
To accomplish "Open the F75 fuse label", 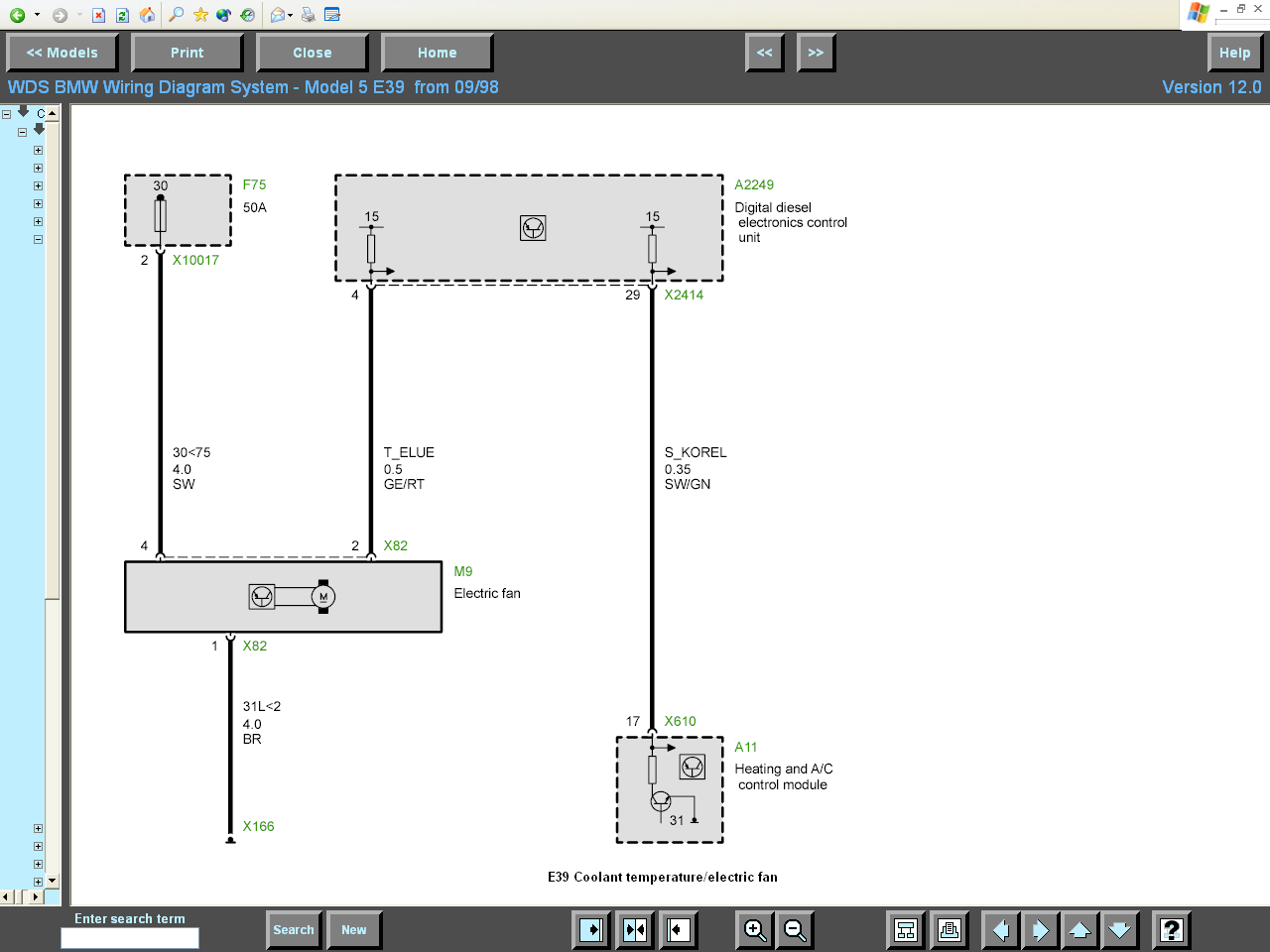I will click(254, 184).
